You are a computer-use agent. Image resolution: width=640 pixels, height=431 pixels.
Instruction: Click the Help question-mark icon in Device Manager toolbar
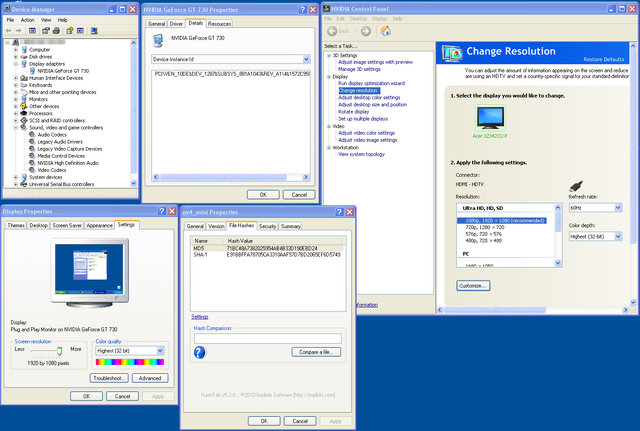point(70,31)
